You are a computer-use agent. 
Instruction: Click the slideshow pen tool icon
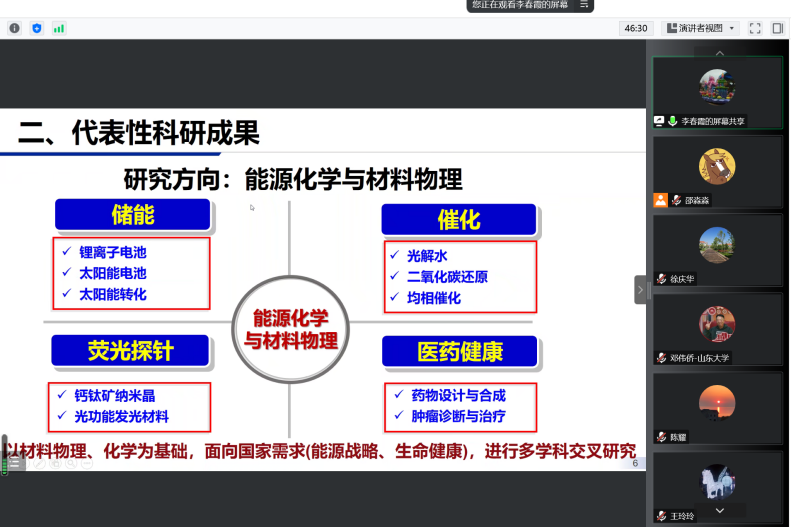38,464
